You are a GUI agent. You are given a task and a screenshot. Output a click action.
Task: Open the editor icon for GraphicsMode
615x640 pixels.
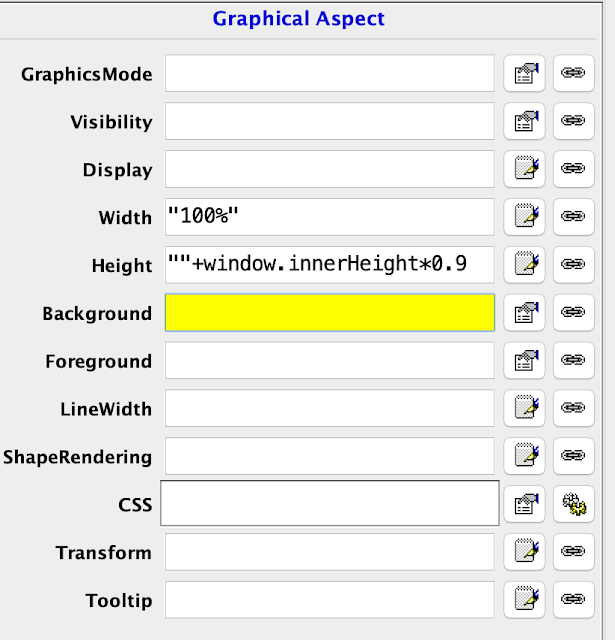(x=524, y=74)
